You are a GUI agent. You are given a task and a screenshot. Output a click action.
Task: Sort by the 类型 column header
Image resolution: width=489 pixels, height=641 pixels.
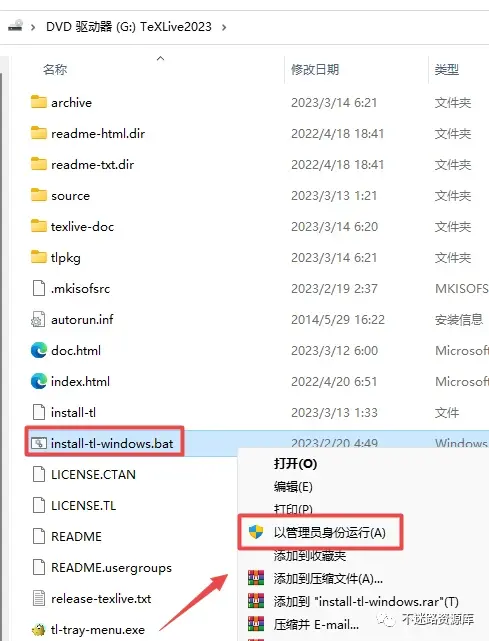pos(446,69)
